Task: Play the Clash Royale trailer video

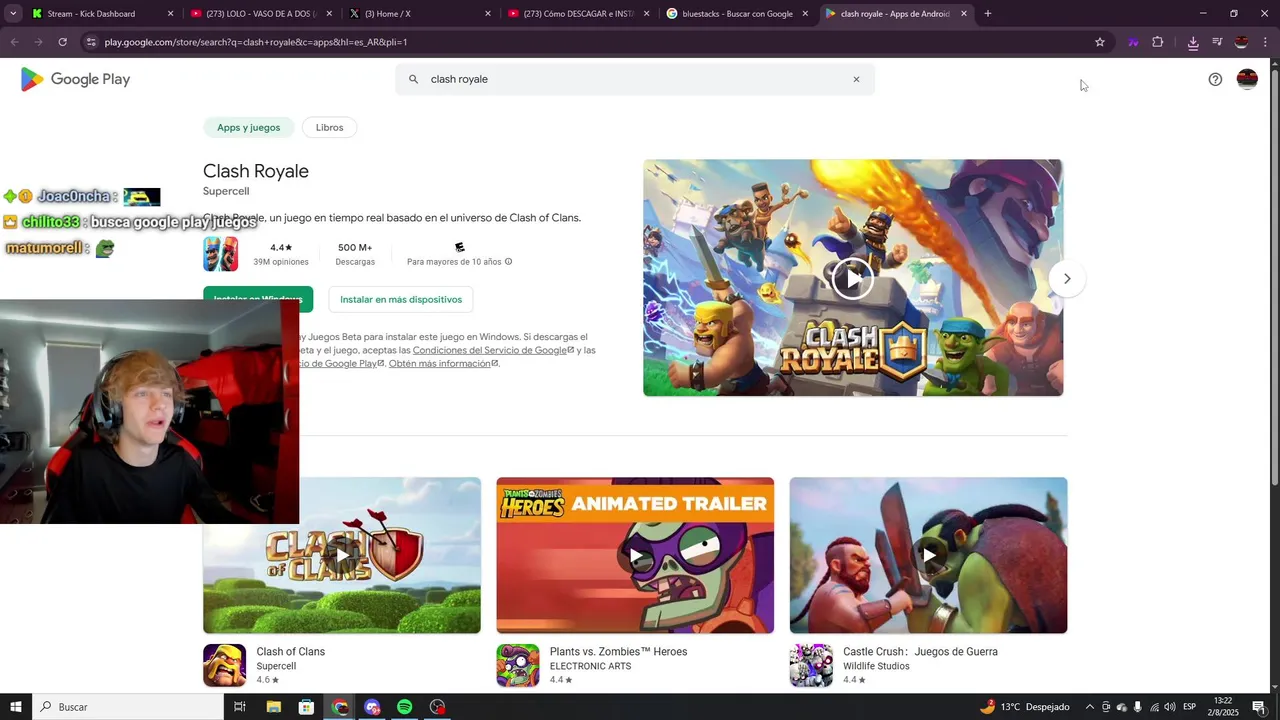Action: (852, 278)
